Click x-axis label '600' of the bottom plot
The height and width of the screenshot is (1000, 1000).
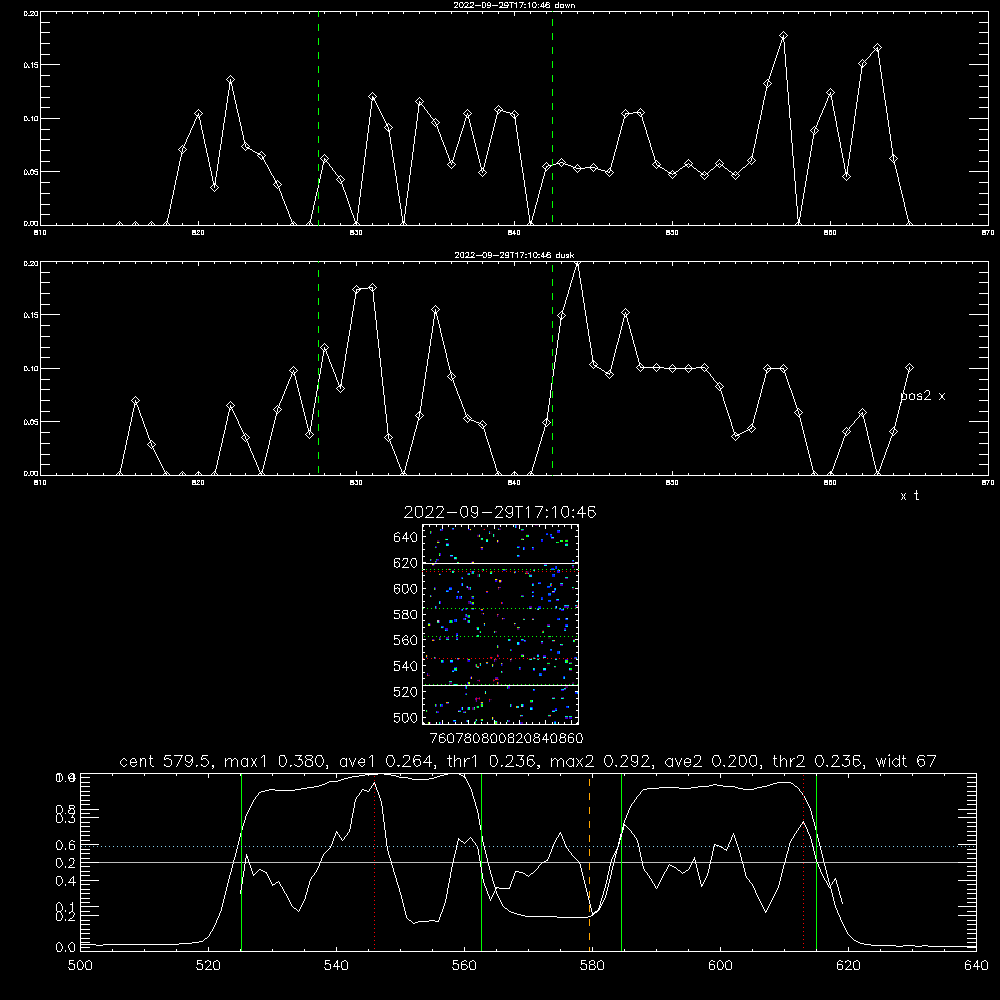[x=721, y=966]
